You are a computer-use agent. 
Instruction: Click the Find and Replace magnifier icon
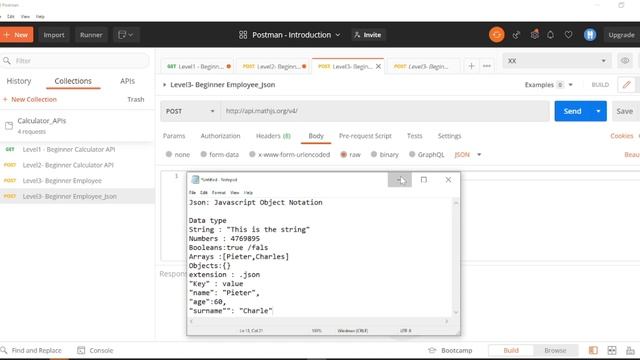point(4,350)
